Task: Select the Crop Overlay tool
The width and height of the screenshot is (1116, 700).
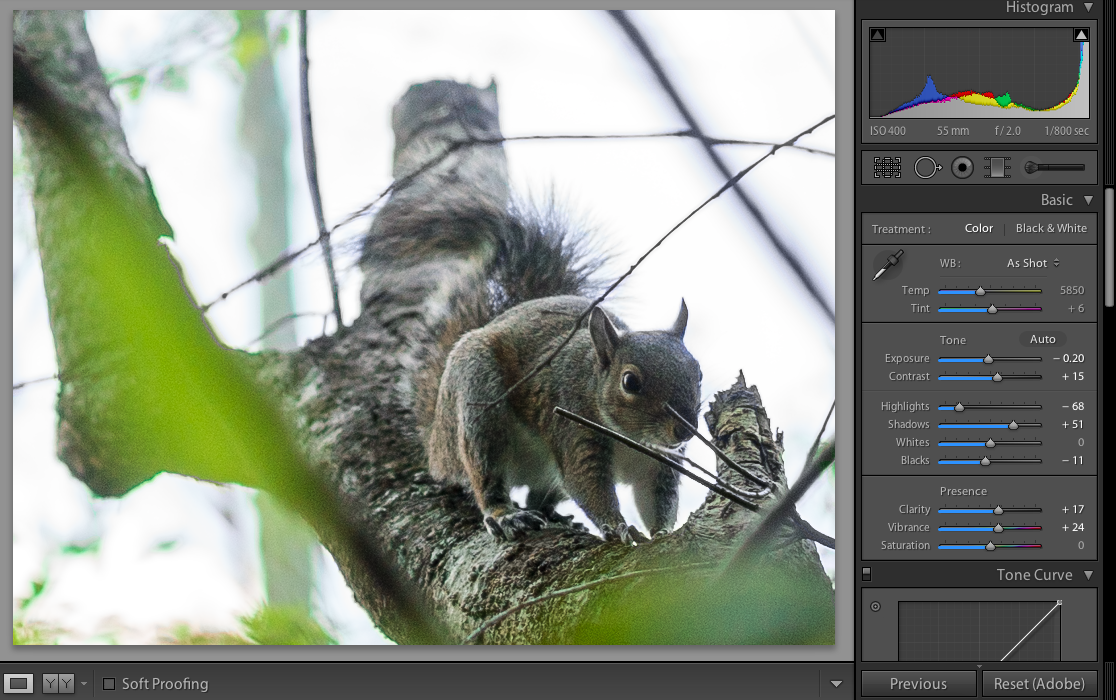Action: tap(887, 168)
